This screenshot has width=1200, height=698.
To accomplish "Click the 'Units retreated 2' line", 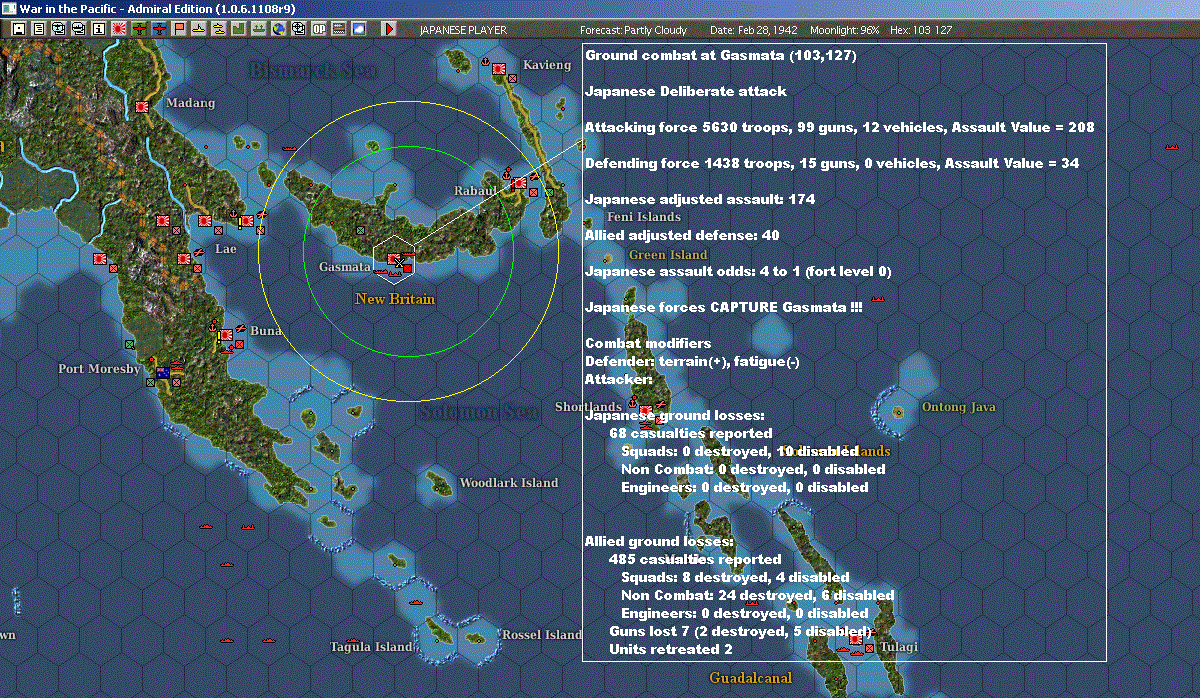I will 671,649.
